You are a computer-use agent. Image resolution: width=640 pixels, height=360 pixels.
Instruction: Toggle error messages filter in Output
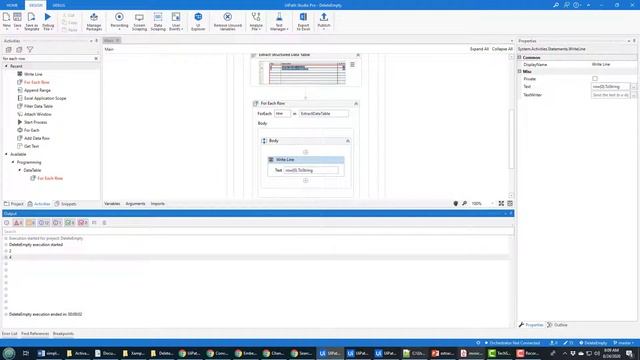click(18, 223)
